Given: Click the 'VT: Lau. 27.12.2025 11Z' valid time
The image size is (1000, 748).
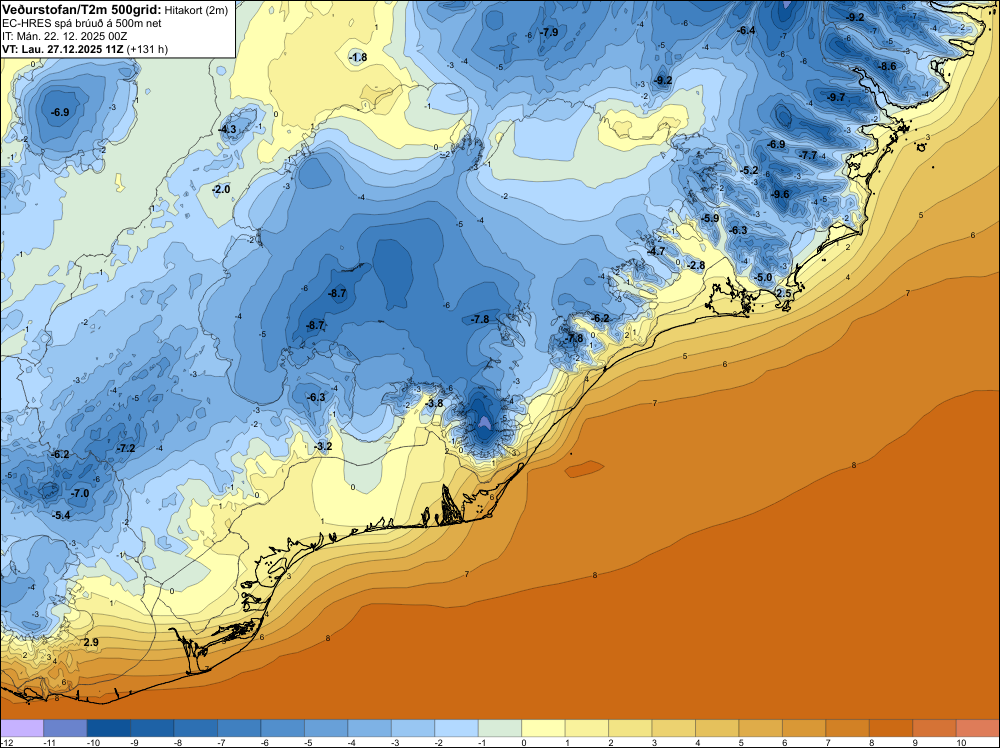Looking at the screenshot, I should [63, 49].
